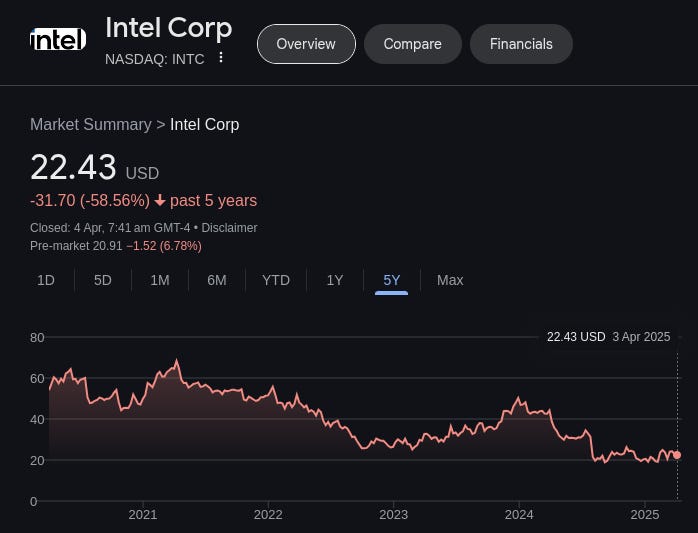Screen dimensions: 698x533
Task: Open the three-dot options menu
Action: click(220, 57)
